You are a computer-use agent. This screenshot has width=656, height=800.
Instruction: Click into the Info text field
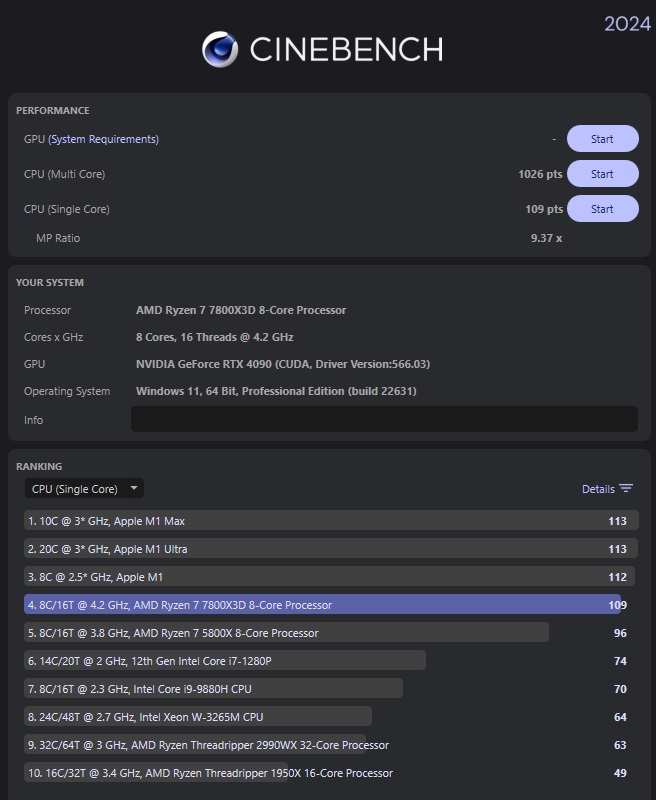[384, 419]
